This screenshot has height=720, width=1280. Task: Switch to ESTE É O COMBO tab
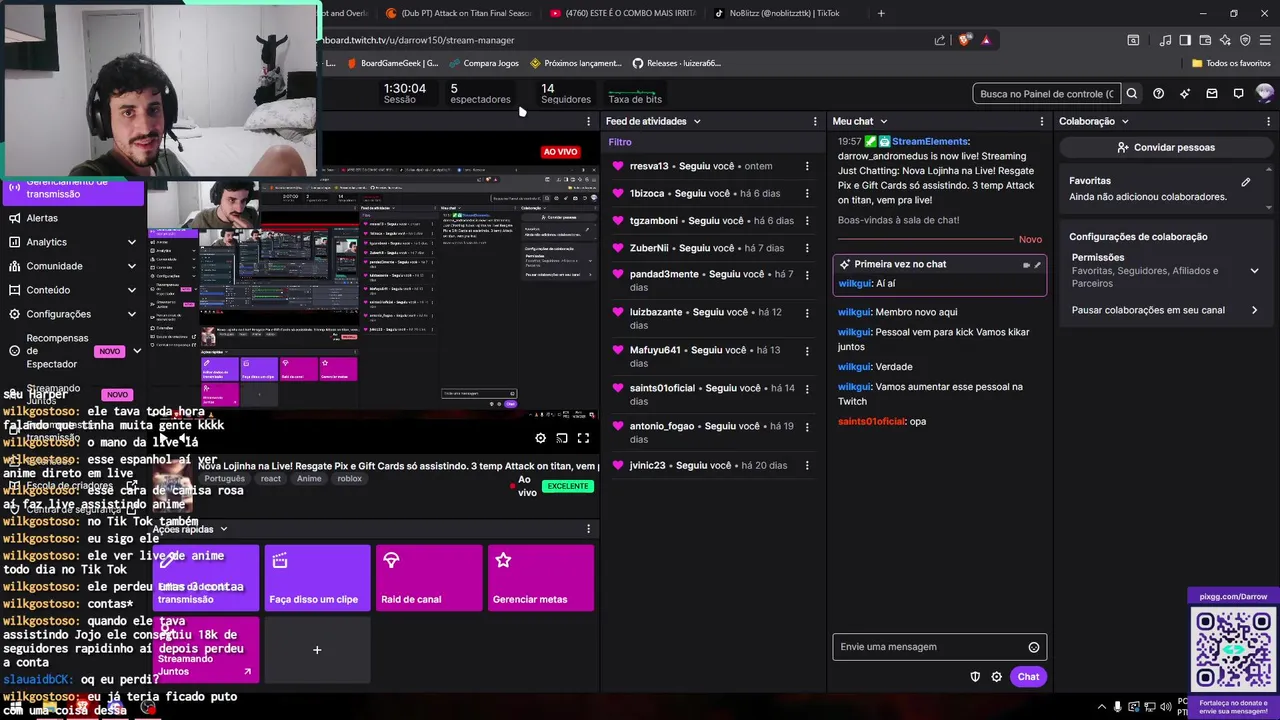point(622,13)
